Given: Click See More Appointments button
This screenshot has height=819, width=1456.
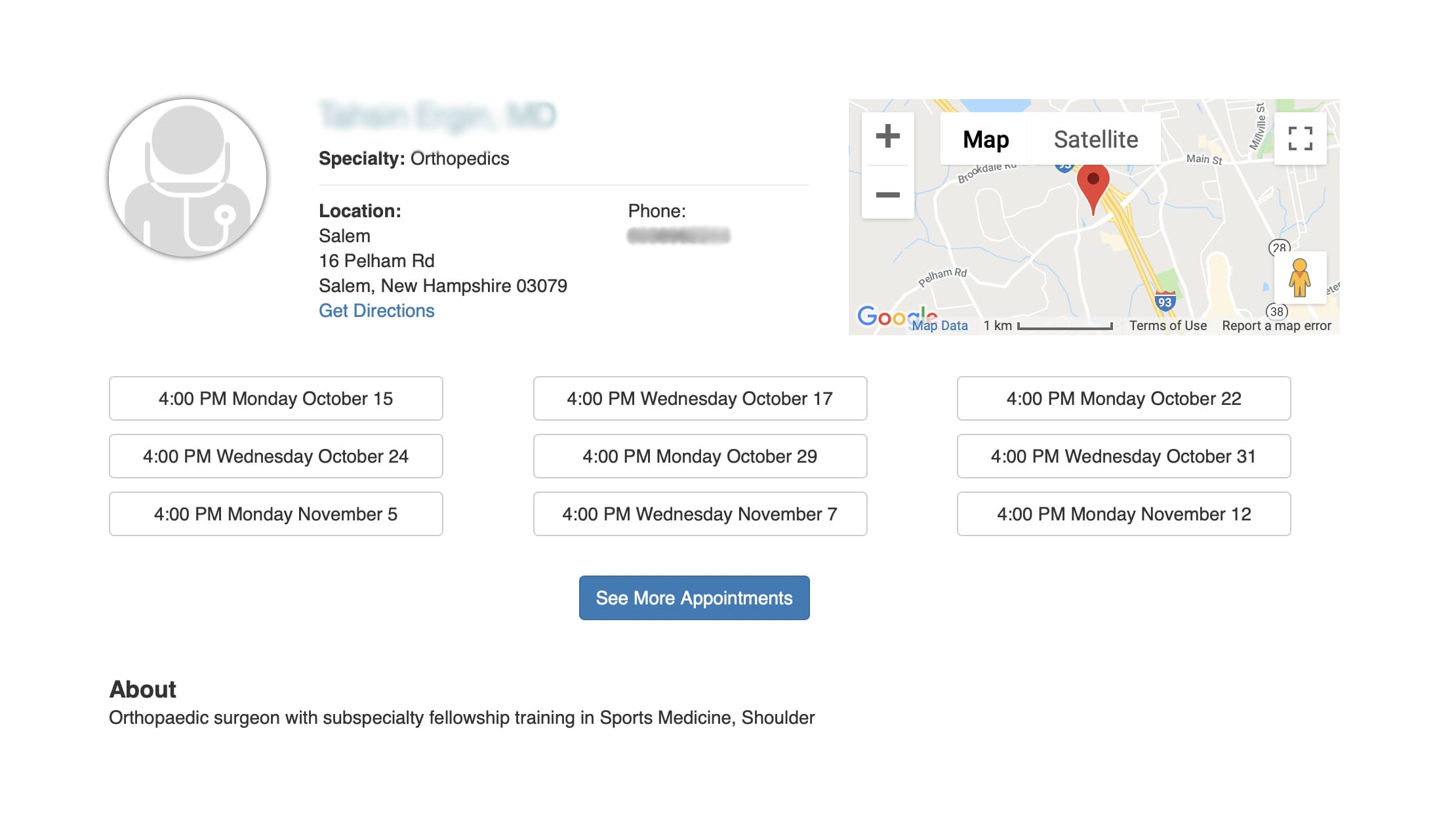Looking at the screenshot, I should pyautogui.click(x=694, y=598).
